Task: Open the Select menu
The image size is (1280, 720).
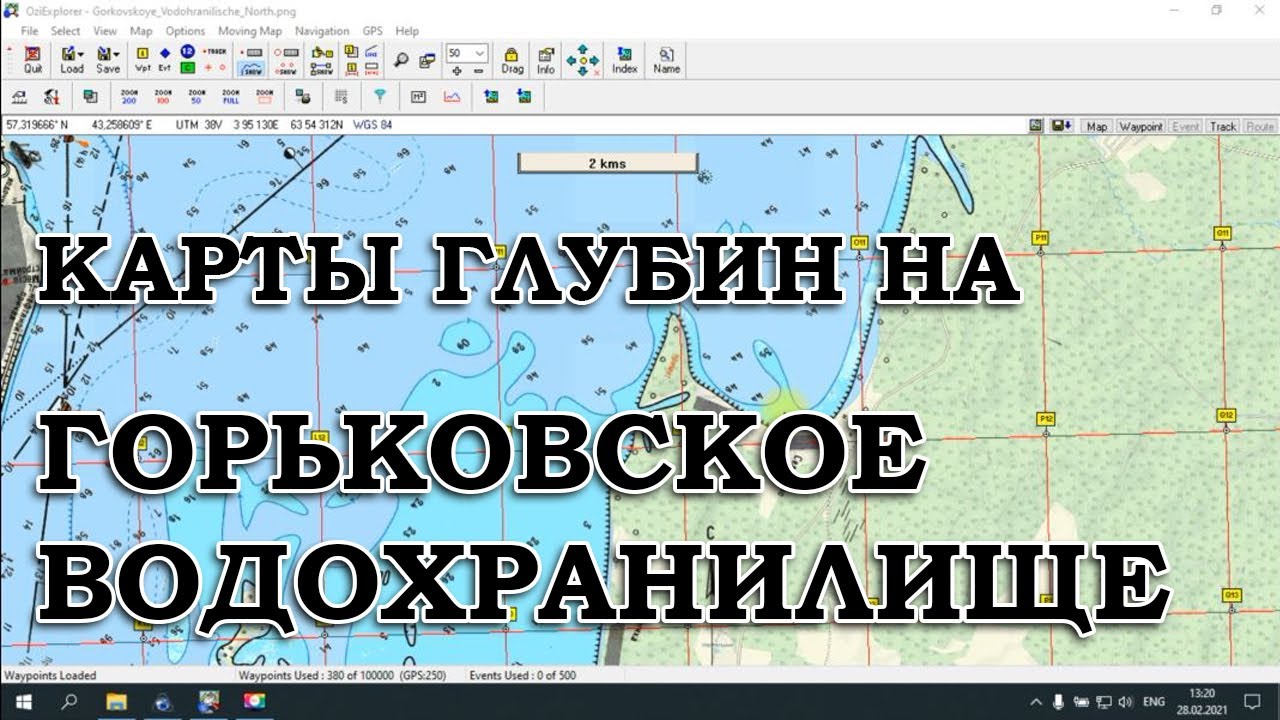Action: tap(66, 31)
